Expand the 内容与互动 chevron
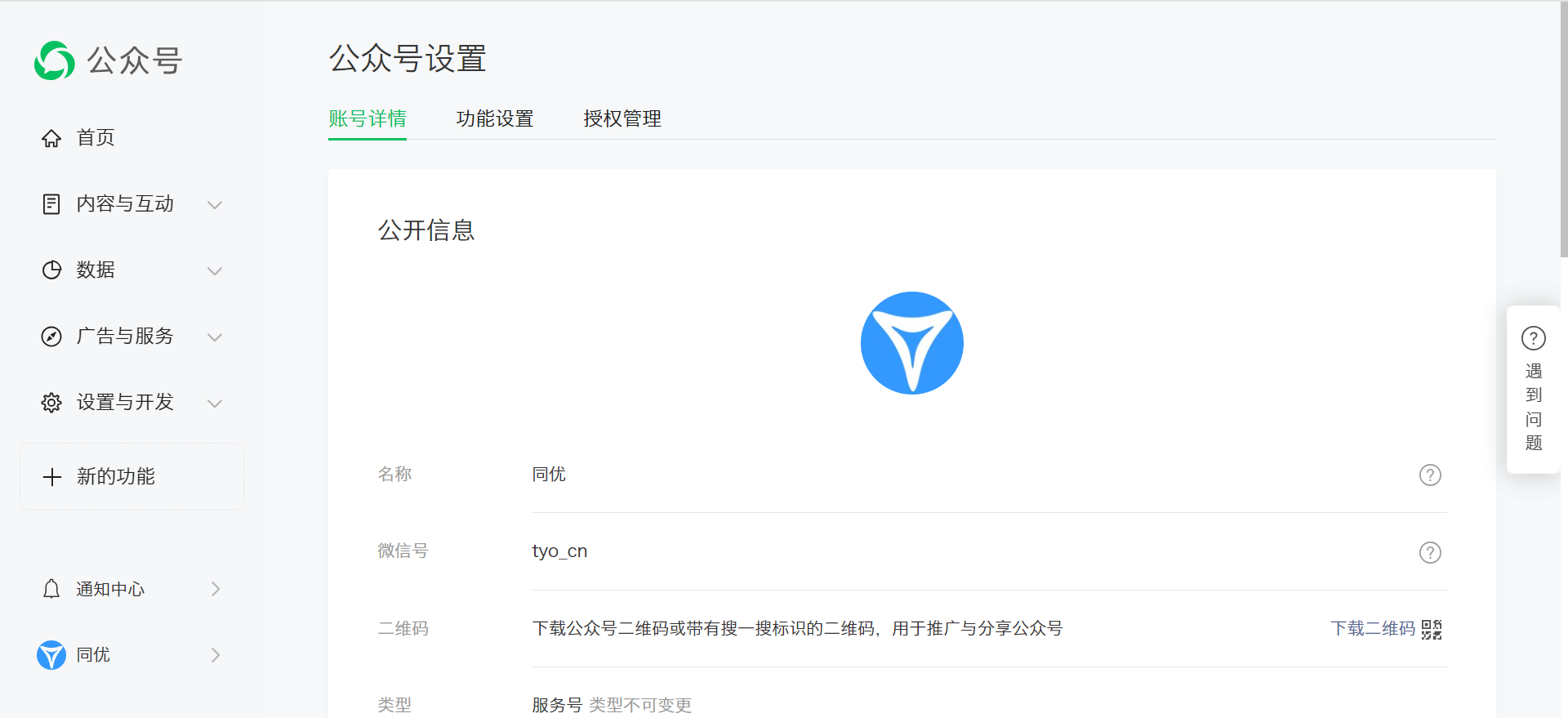Viewport: 1568px width, 718px height. pos(215,204)
